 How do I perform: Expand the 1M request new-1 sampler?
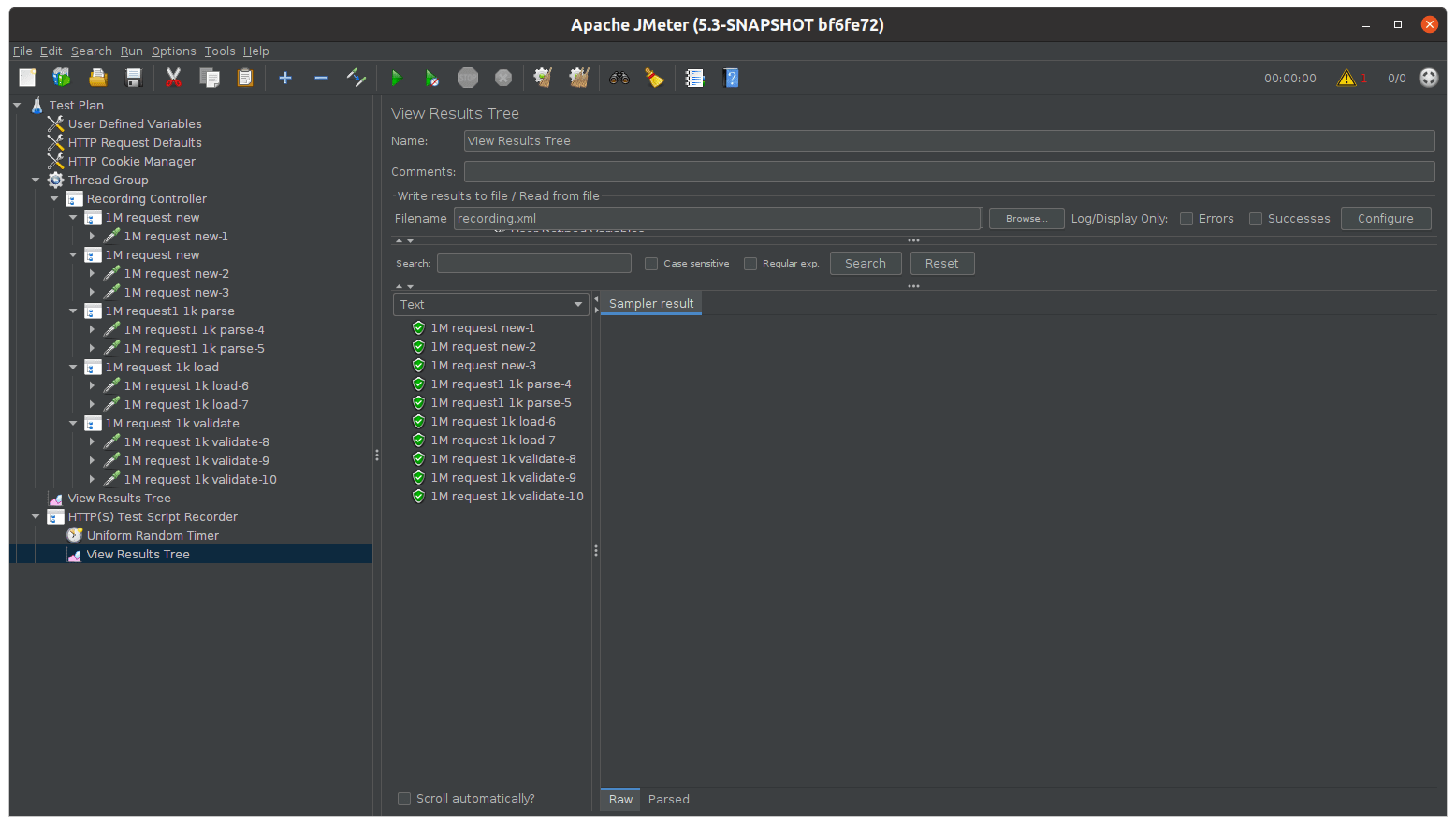(x=92, y=236)
